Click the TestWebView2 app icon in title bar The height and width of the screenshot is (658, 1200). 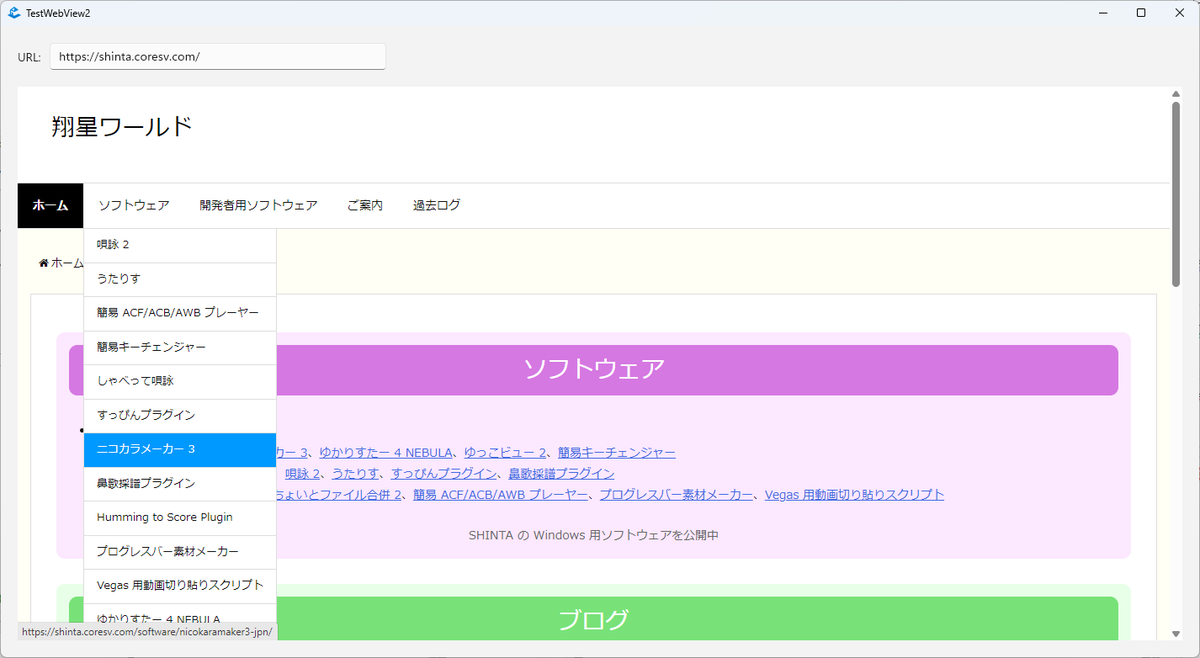click(14, 13)
